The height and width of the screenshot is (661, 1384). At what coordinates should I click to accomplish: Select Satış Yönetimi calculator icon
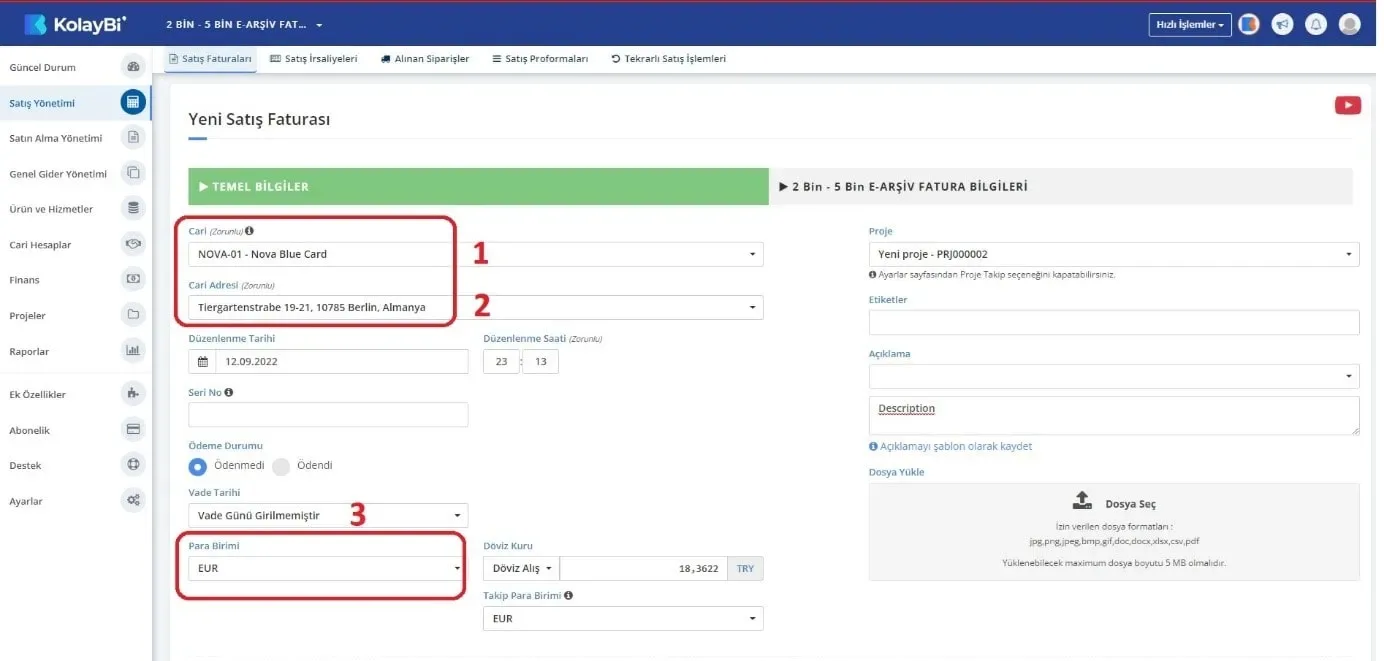(x=133, y=102)
